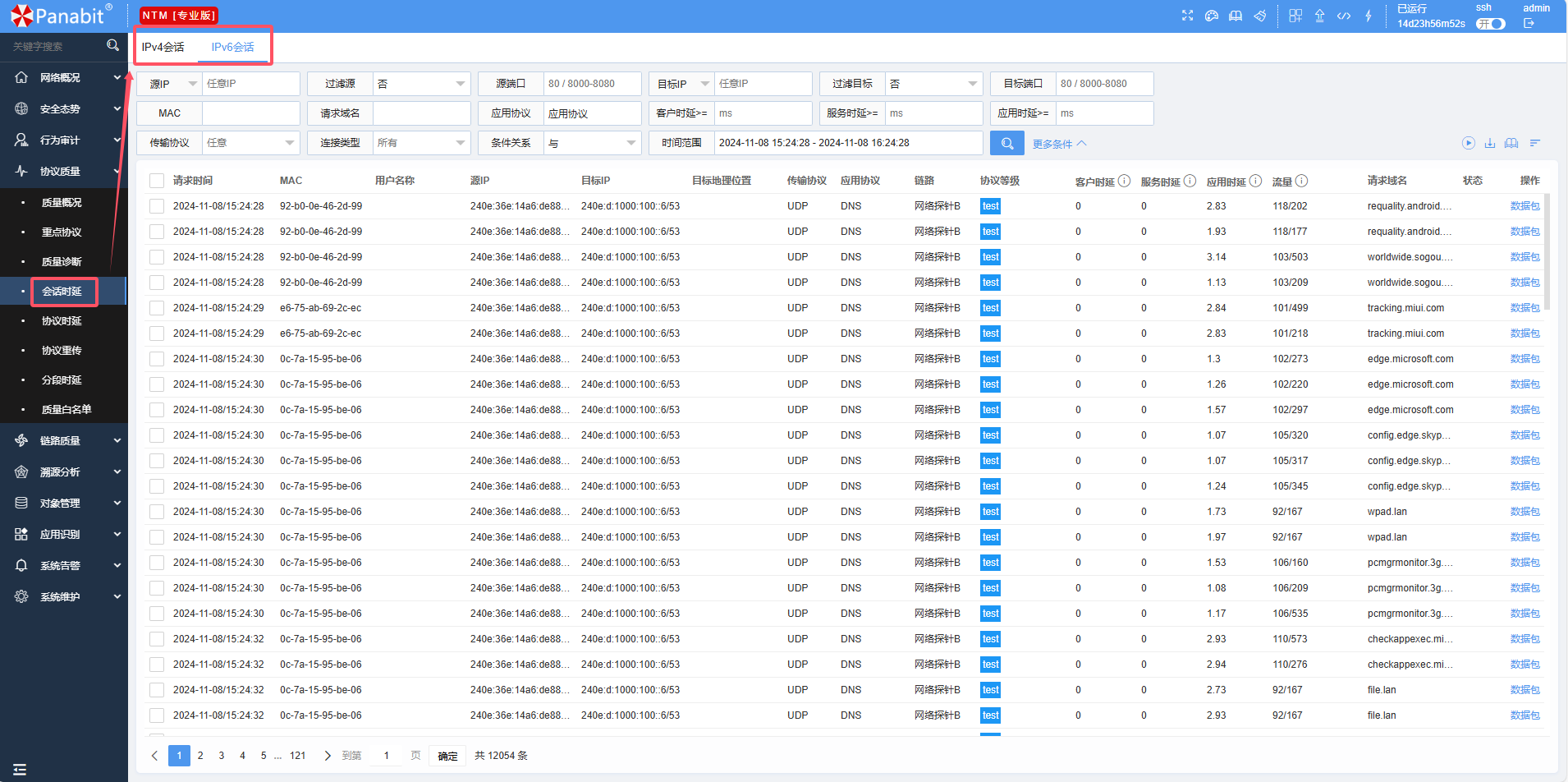
Task: Click 数据包 link for the file.lan 2.93 row
Action: tap(1524, 715)
